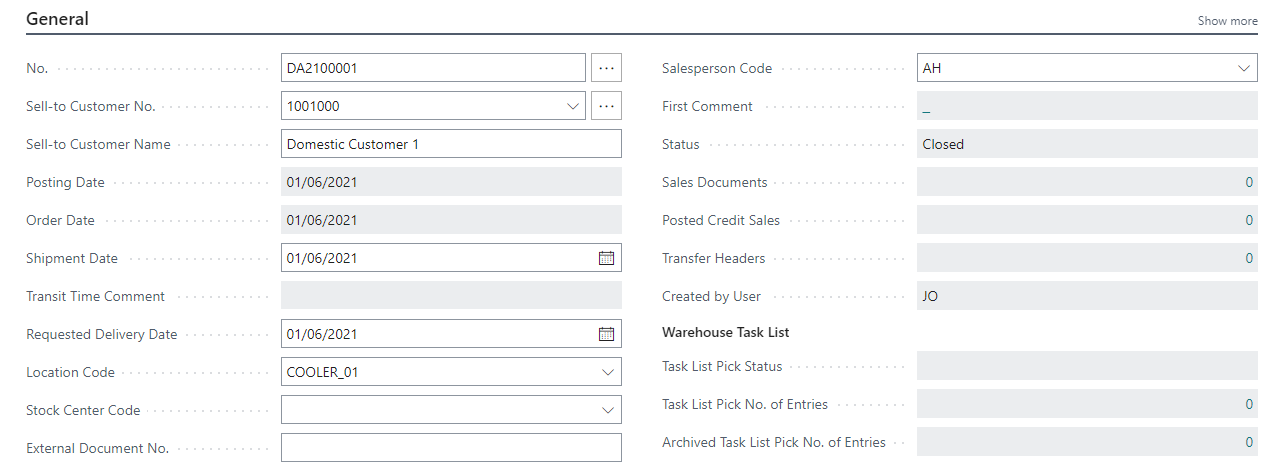The height and width of the screenshot is (464, 1268).
Task: Click the Task List Pick No. of Entries value
Action: click(1248, 404)
